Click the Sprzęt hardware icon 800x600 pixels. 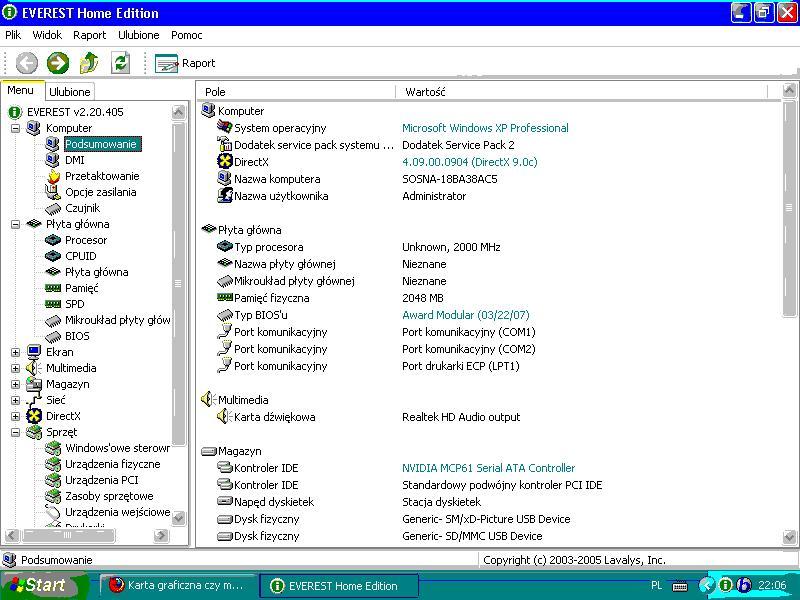[34, 432]
